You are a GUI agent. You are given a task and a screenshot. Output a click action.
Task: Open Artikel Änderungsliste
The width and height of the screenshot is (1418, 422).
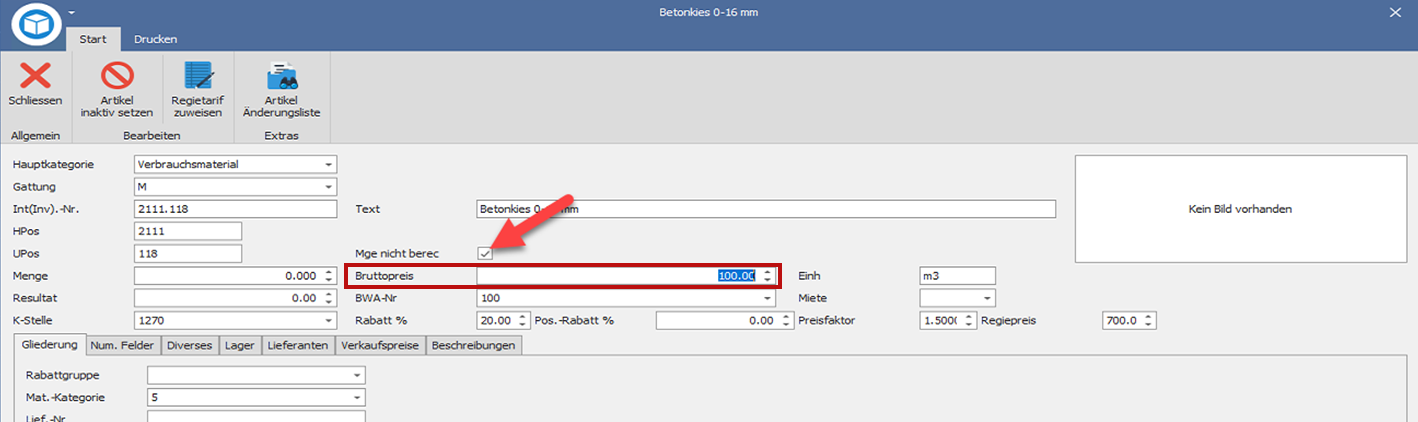(281, 77)
